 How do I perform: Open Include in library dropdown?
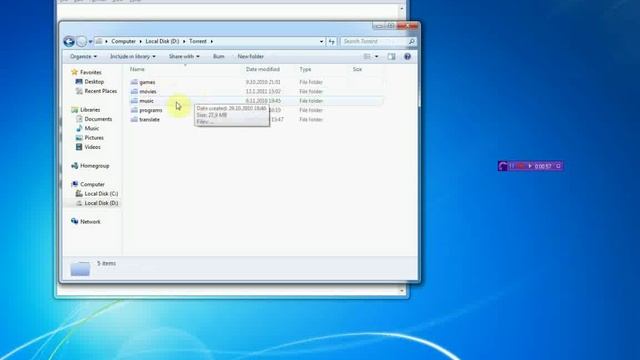click(133, 56)
